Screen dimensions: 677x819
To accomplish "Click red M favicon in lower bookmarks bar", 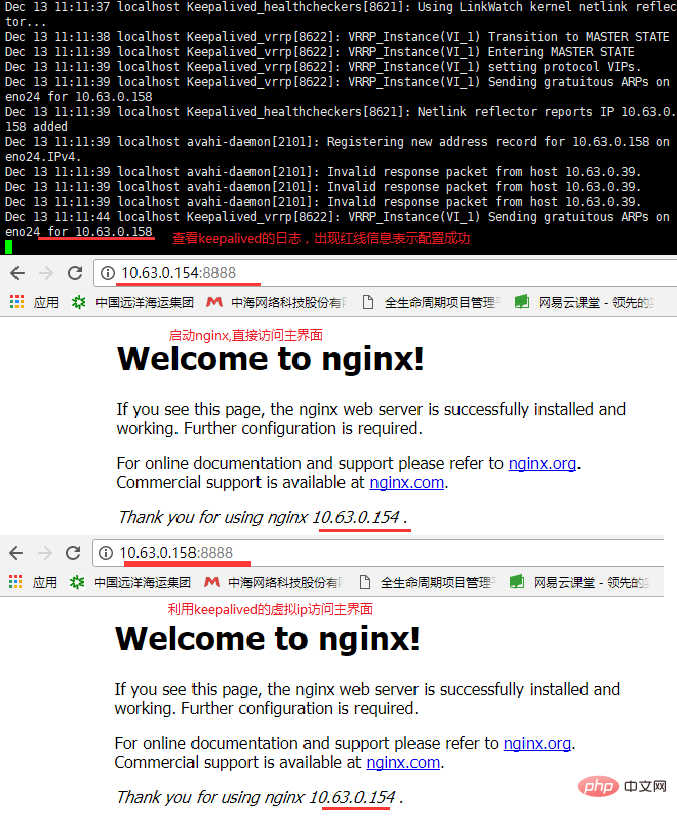I will pyautogui.click(x=212, y=581).
